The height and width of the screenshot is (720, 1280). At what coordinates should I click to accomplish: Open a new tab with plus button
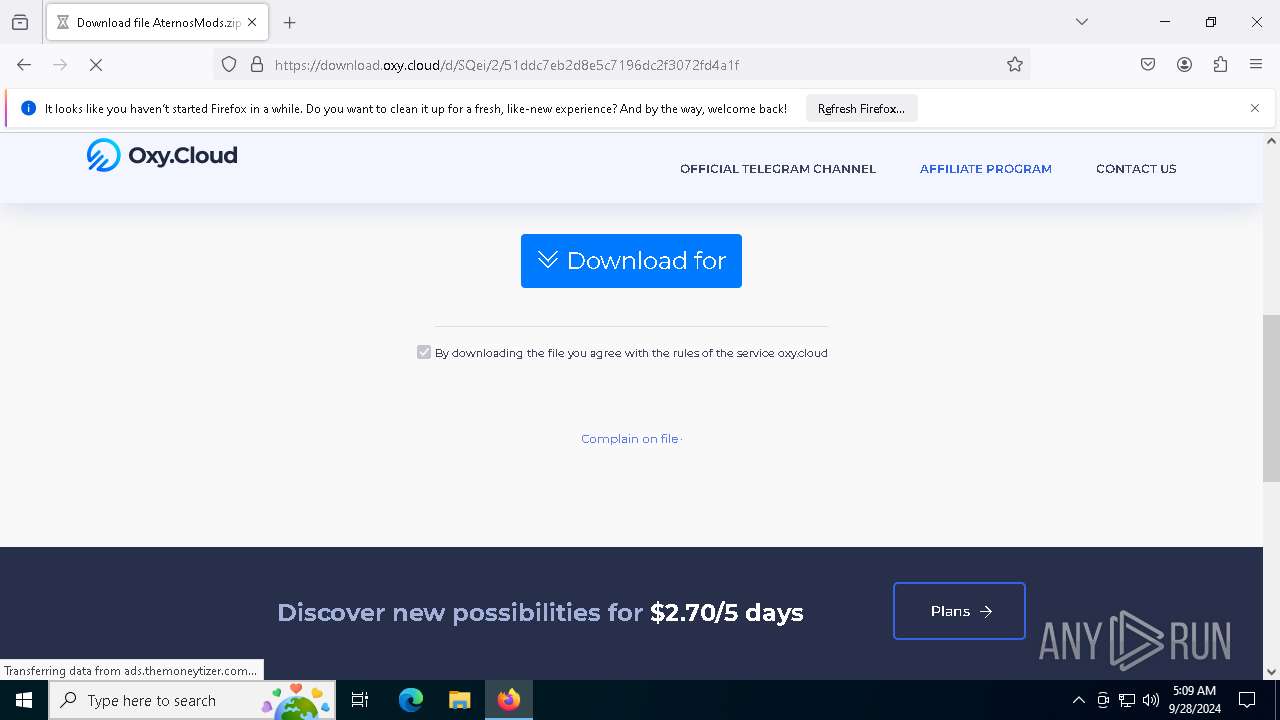coord(290,22)
